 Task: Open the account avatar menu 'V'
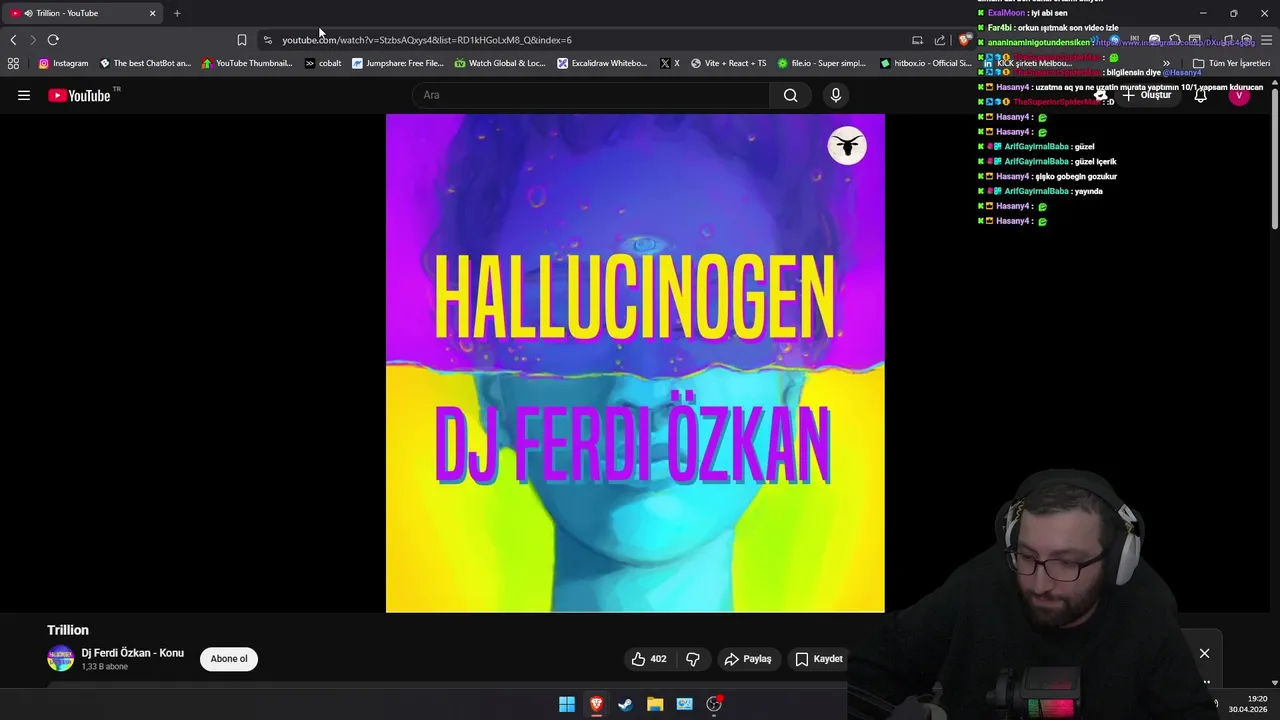tap(1239, 95)
